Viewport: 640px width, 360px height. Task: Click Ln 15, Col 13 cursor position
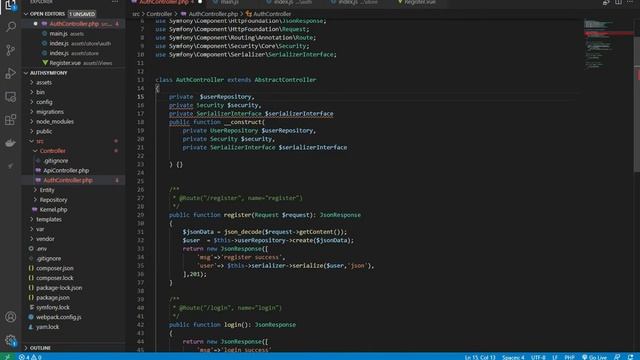point(480,357)
